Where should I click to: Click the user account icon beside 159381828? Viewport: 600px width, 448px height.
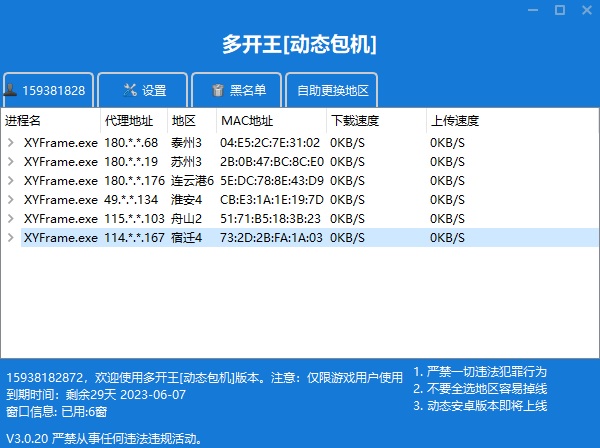11,90
